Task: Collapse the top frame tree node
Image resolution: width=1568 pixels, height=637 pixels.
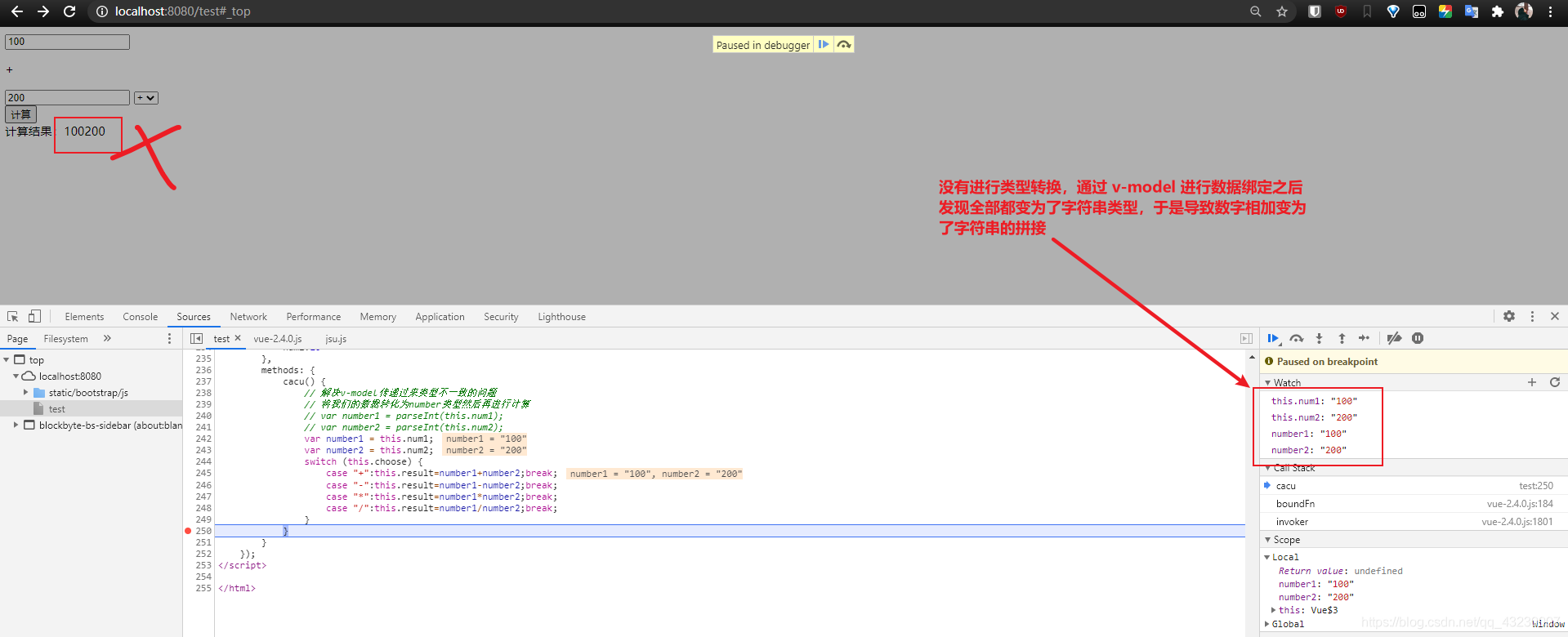Action: 7,359
